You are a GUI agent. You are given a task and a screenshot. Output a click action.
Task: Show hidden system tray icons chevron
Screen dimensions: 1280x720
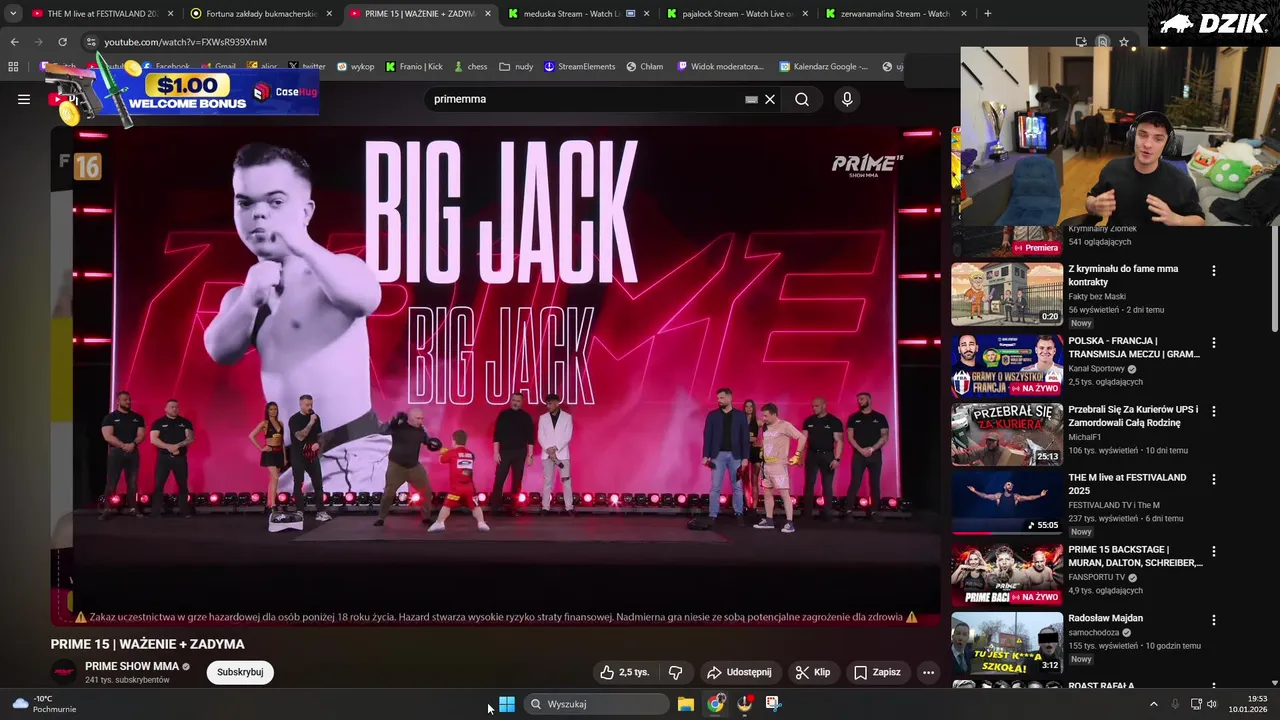coord(1153,704)
